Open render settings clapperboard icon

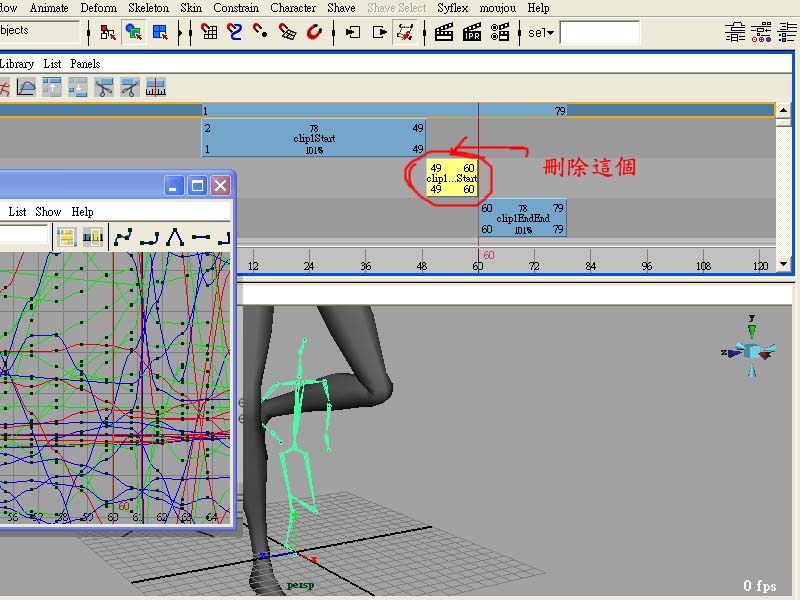[499, 33]
